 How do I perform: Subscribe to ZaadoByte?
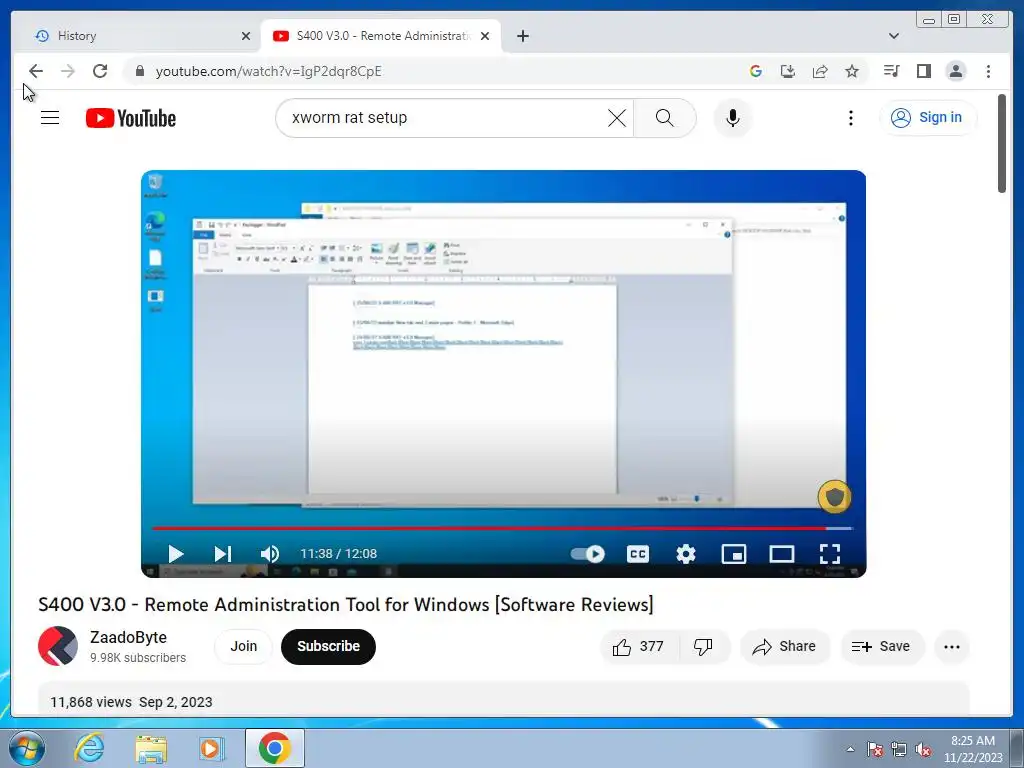pos(328,646)
